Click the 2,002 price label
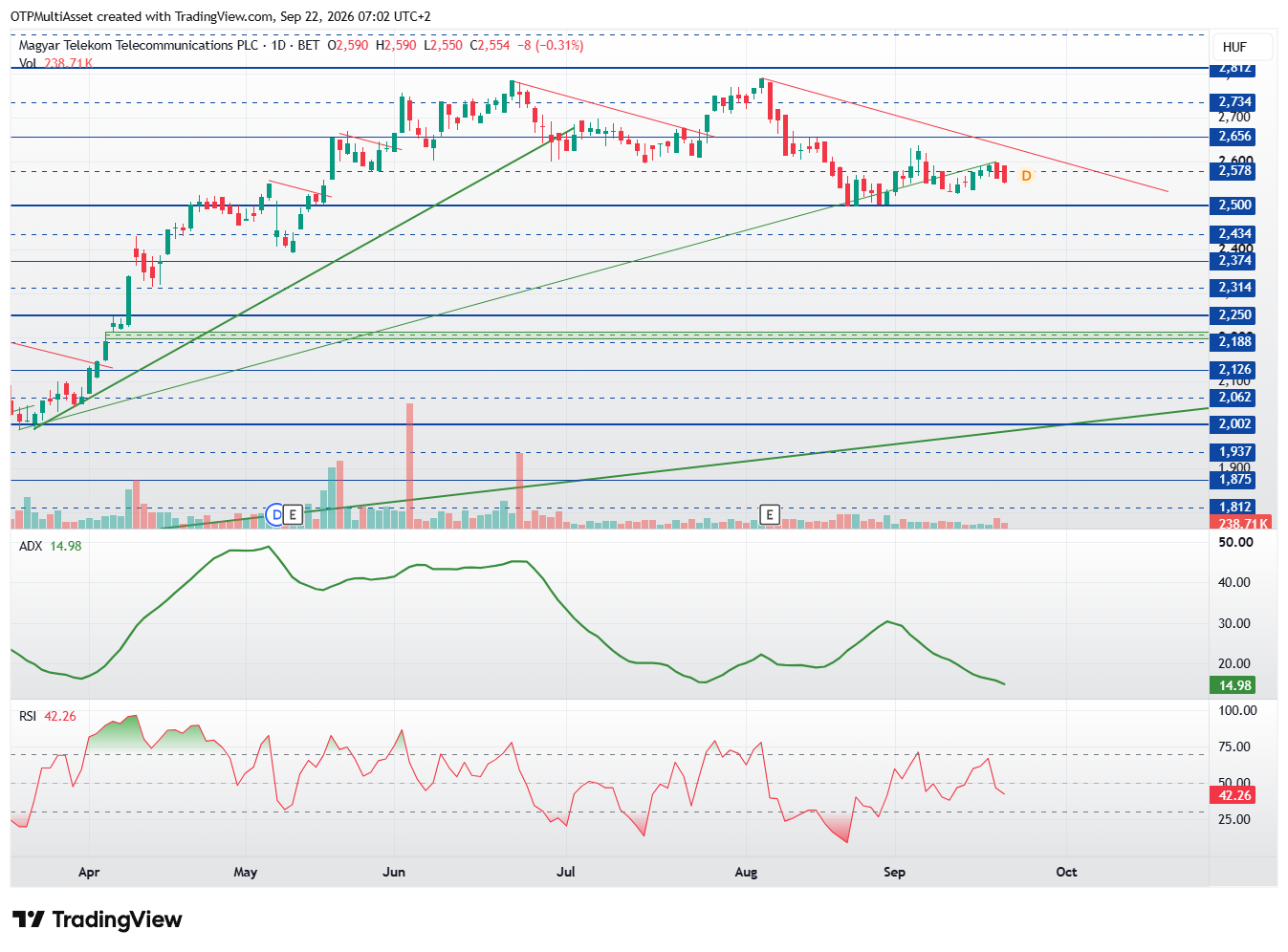The height and width of the screenshot is (952, 1288). click(x=1234, y=424)
